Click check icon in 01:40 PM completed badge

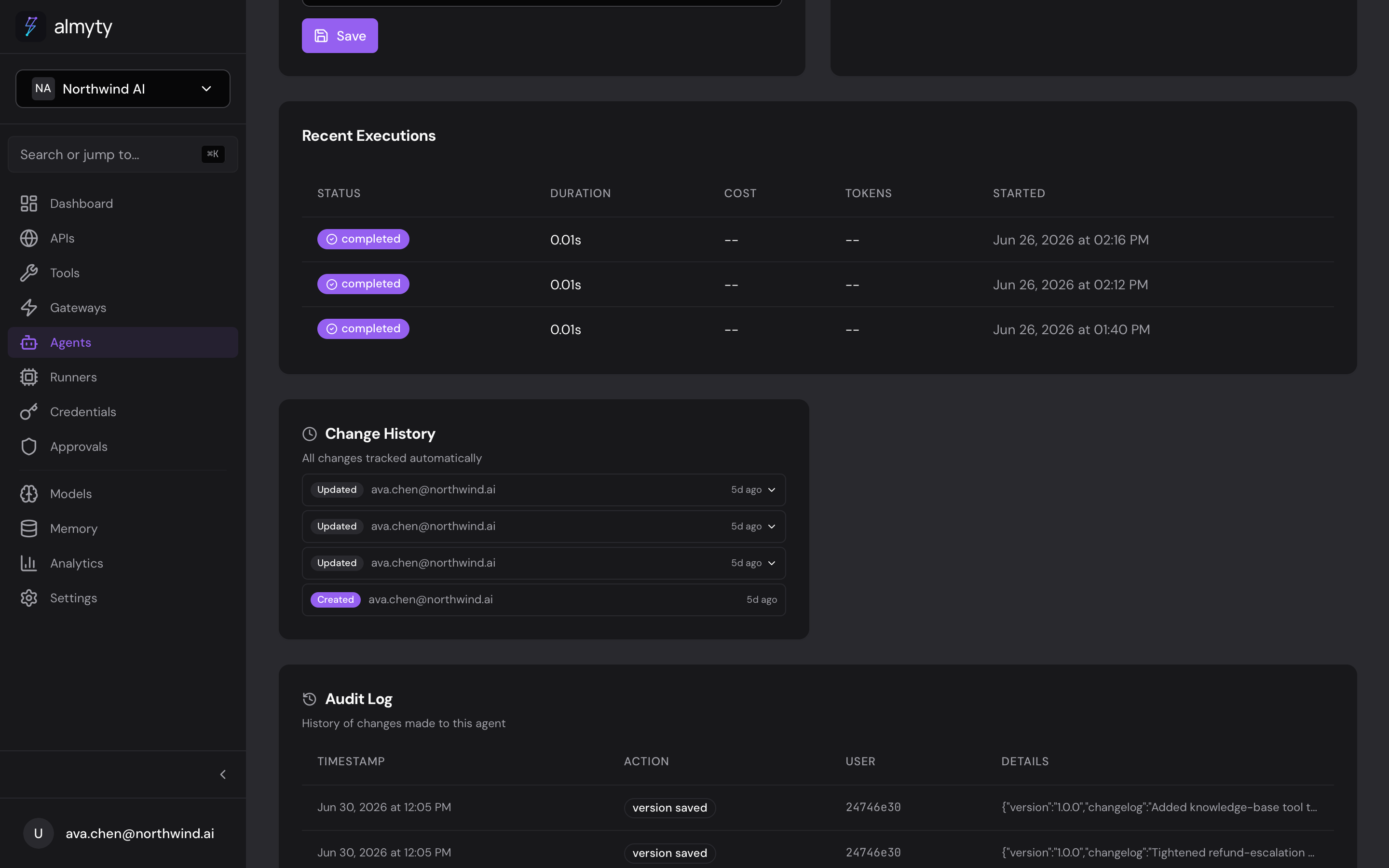click(x=332, y=329)
